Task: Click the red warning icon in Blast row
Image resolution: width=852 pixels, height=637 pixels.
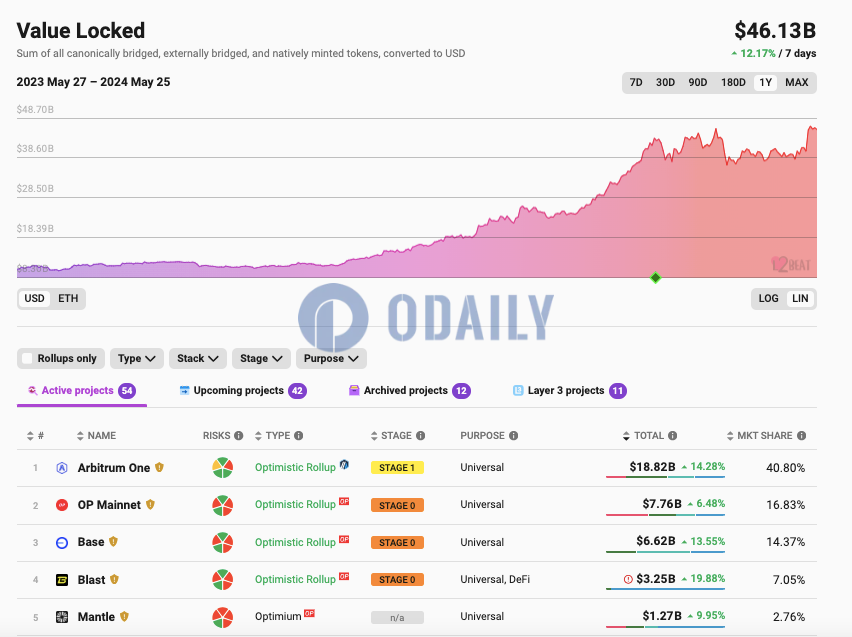Action: coord(628,579)
